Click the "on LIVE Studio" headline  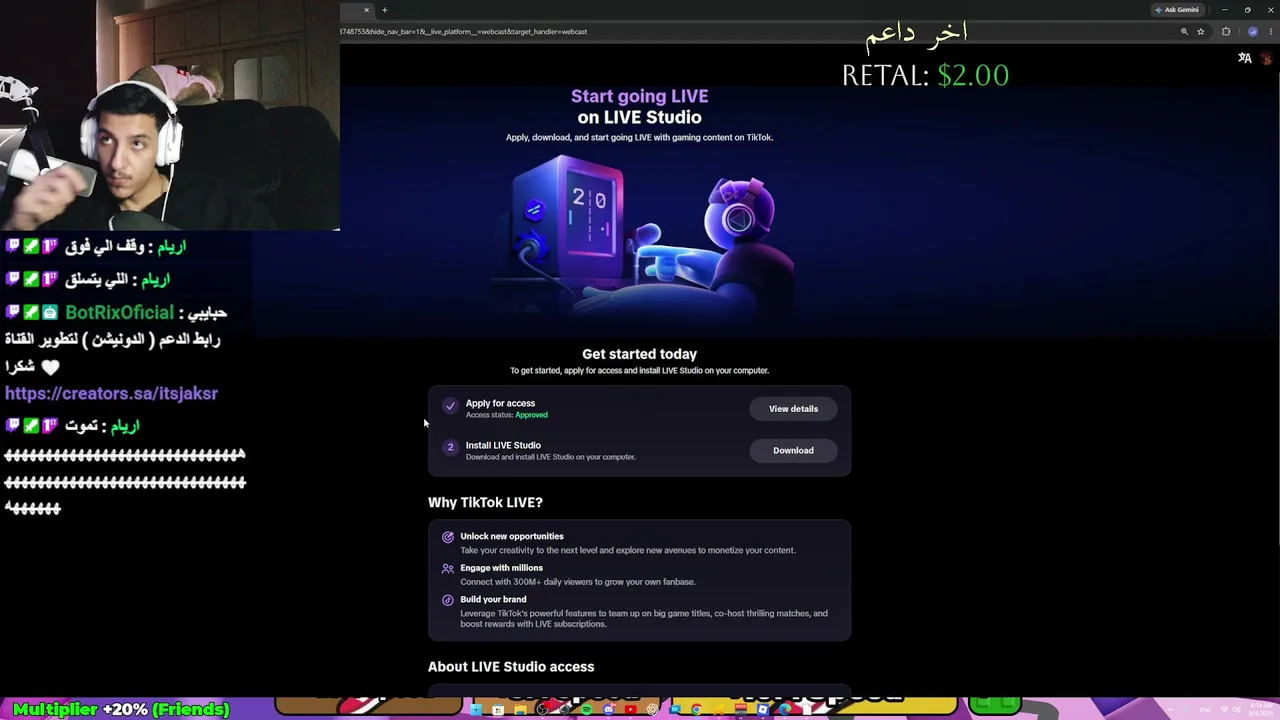click(x=640, y=117)
